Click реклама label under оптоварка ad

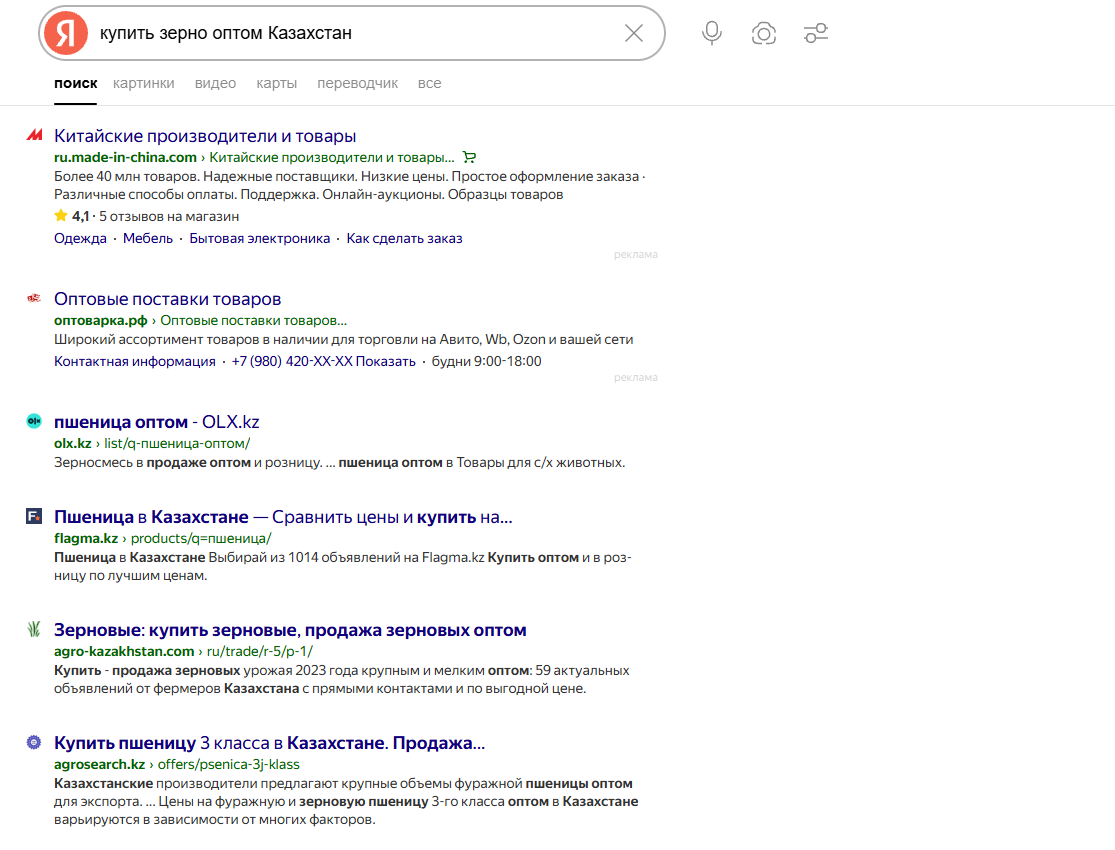click(x=636, y=377)
